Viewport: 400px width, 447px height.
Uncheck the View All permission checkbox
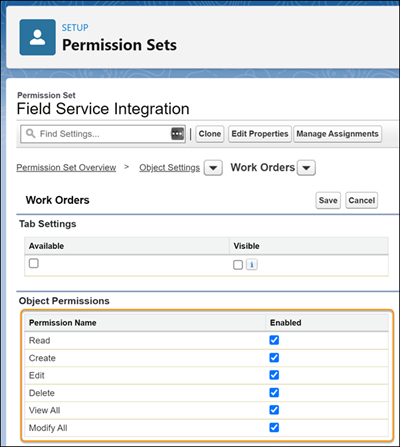(x=274, y=410)
